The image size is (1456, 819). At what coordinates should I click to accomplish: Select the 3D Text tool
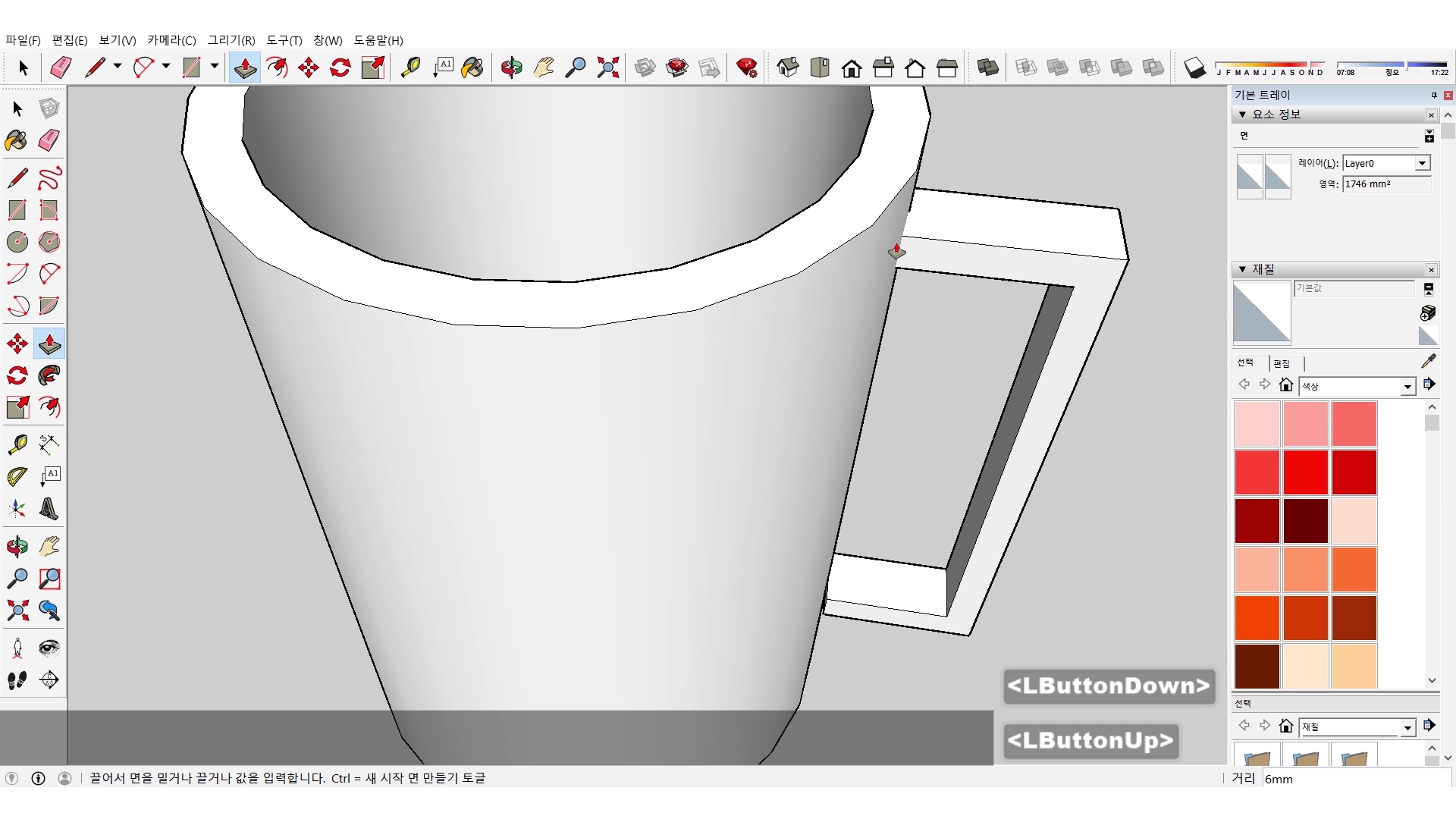[x=49, y=508]
